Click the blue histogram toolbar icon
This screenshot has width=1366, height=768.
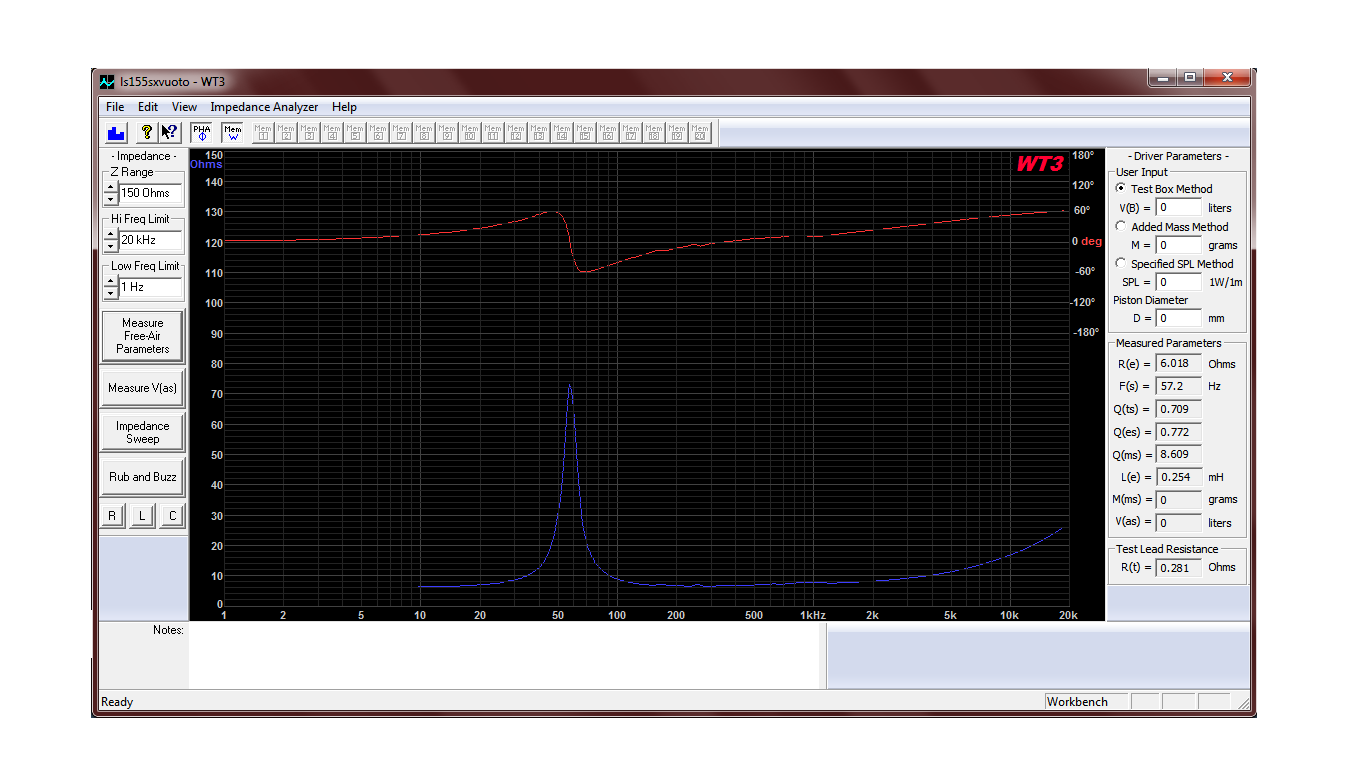coord(116,132)
